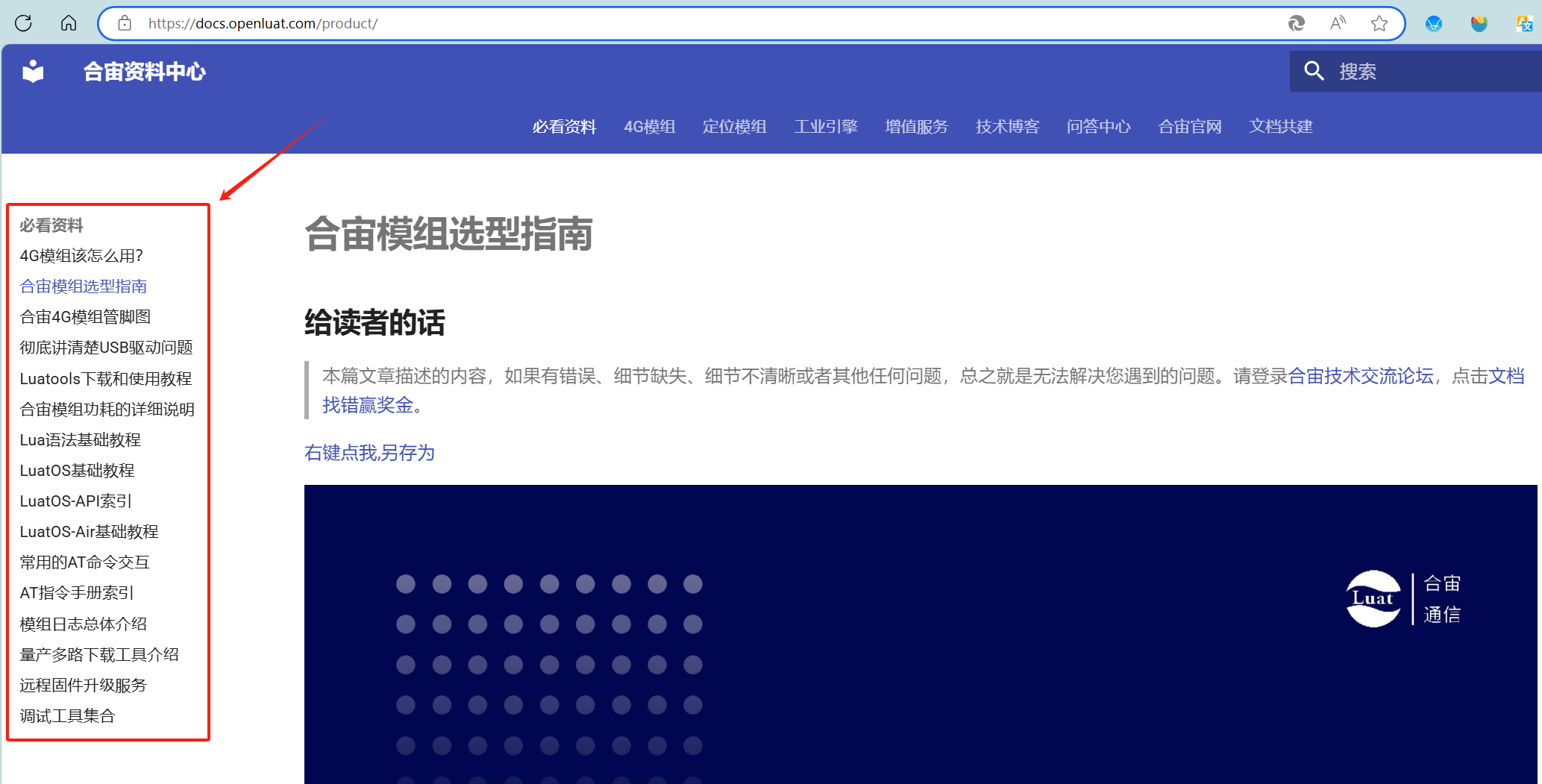The height and width of the screenshot is (784, 1542).
Task: Open sidebar item 彻底讲清楚USB驱动问题
Action: pos(107,348)
